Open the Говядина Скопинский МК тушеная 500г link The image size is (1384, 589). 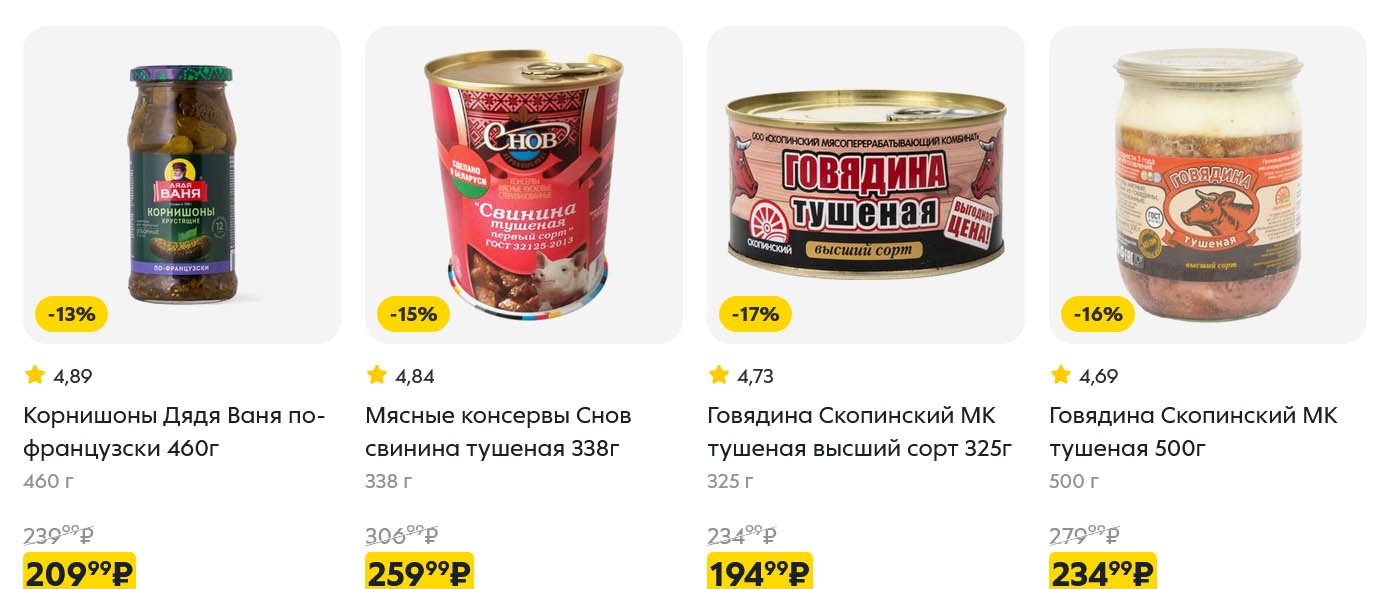click(1193, 432)
